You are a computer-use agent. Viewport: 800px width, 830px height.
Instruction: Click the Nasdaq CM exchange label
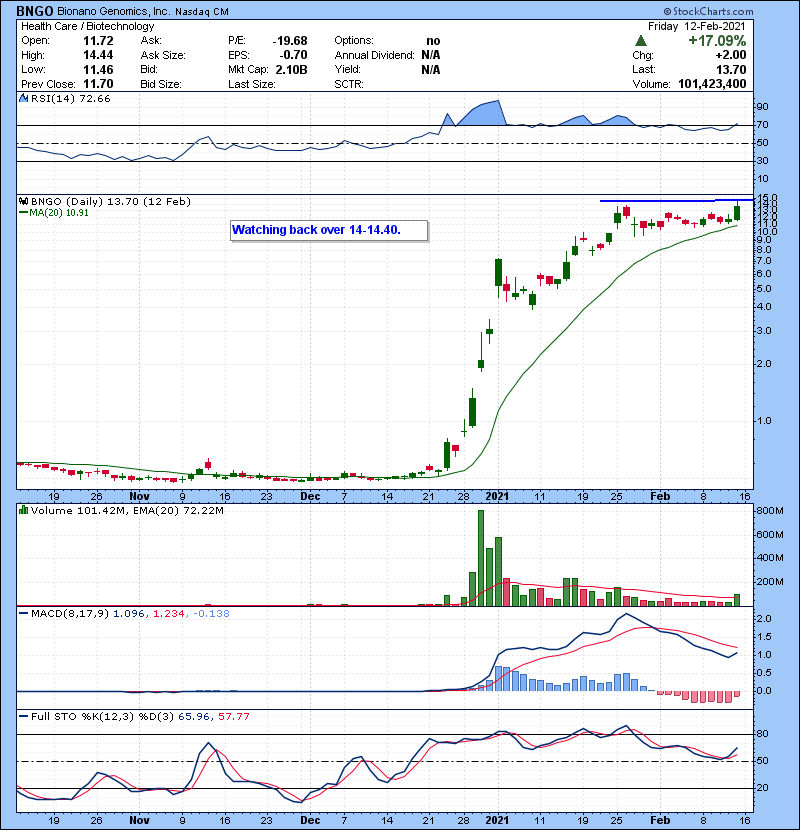tap(202, 12)
